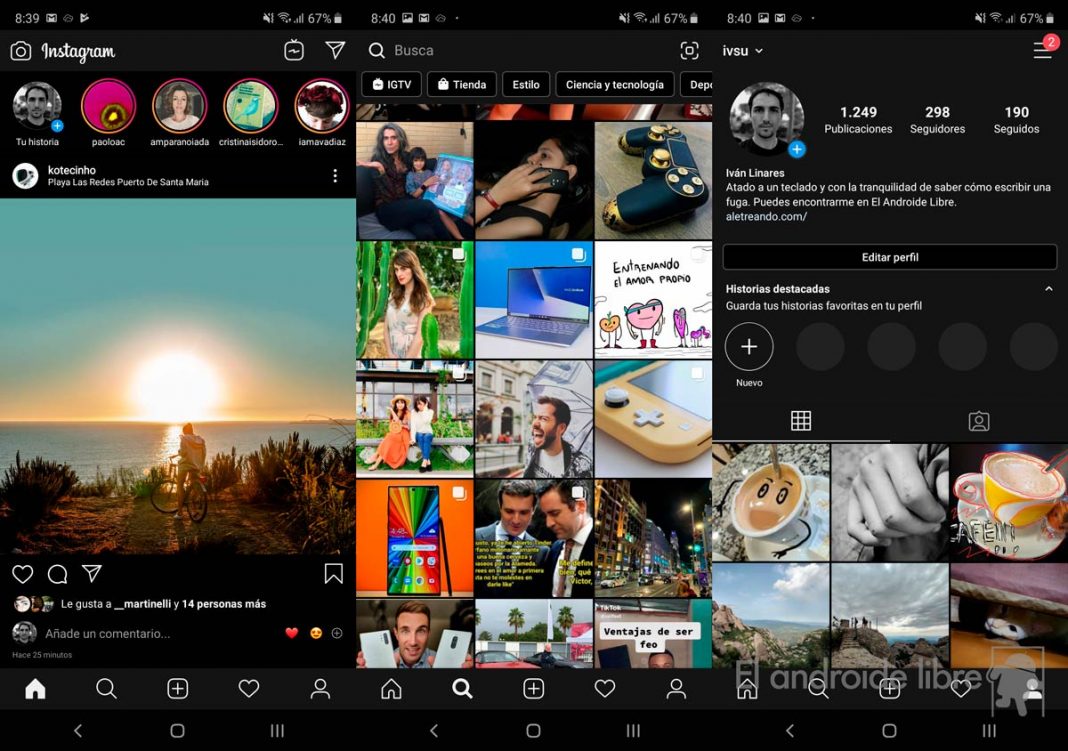Tap three-dot options on kotecinho post
Viewport: 1068px width, 751px height.
(335, 176)
